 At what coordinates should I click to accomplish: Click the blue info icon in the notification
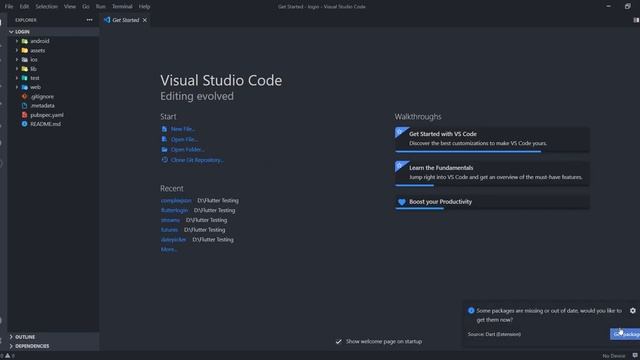[x=471, y=311]
